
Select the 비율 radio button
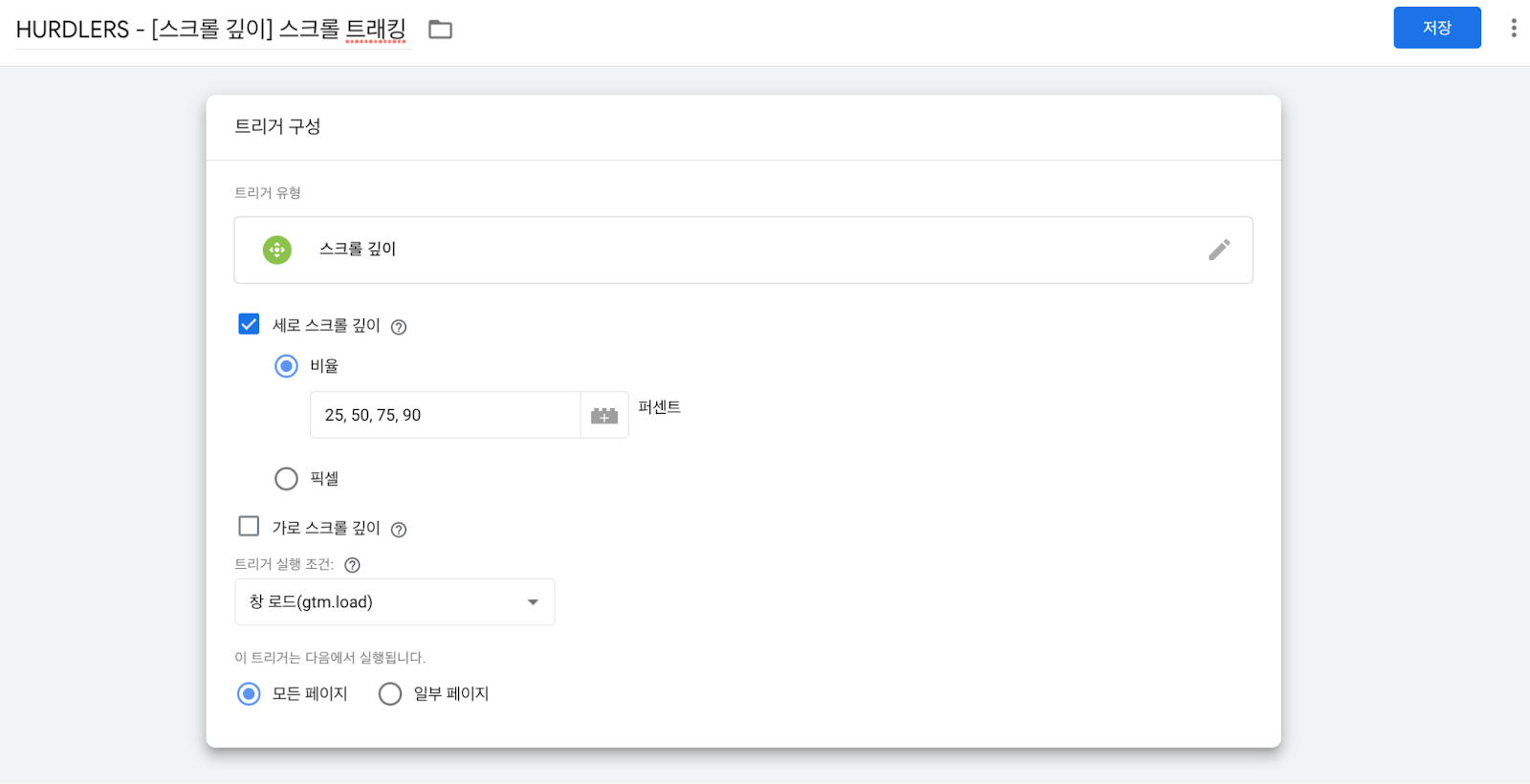click(x=286, y=366)
